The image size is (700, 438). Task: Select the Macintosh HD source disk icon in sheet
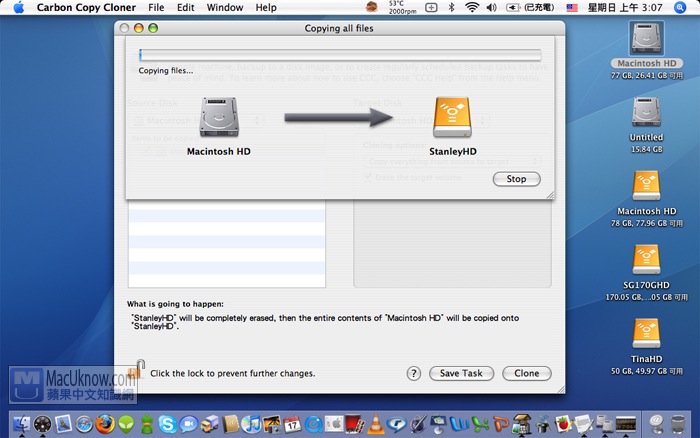(219, 117)
